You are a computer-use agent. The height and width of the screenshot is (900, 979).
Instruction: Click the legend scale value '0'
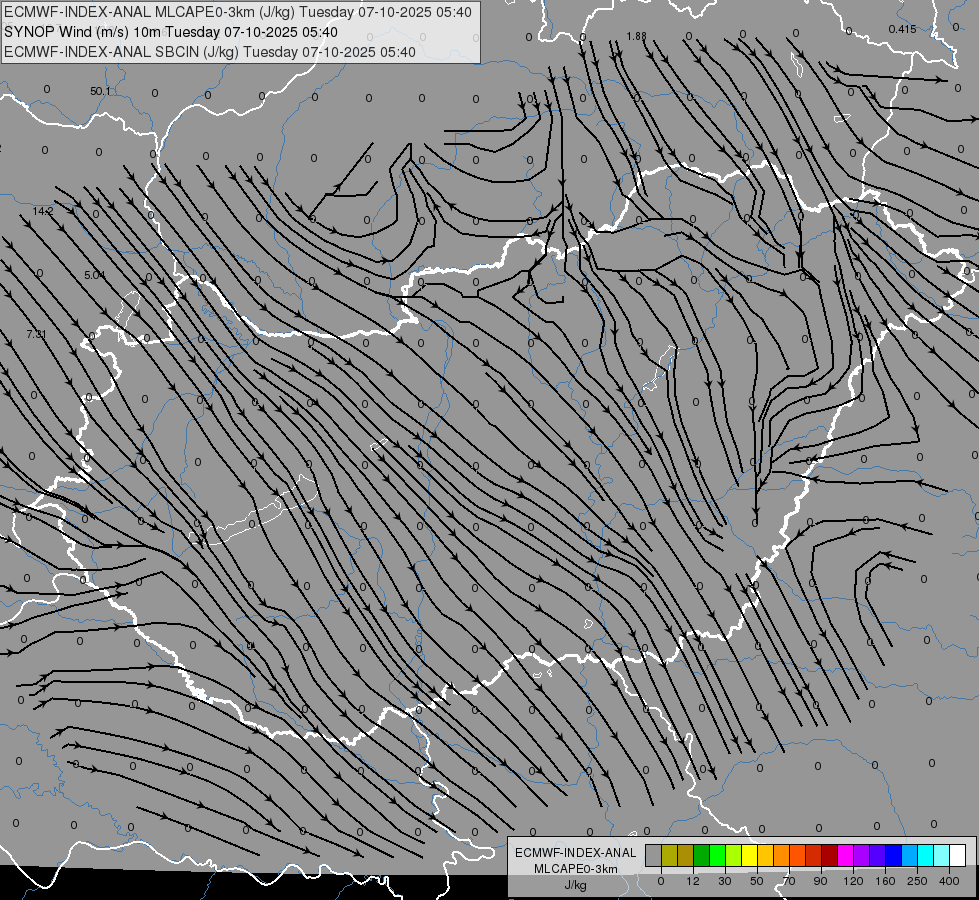(661, 881)
